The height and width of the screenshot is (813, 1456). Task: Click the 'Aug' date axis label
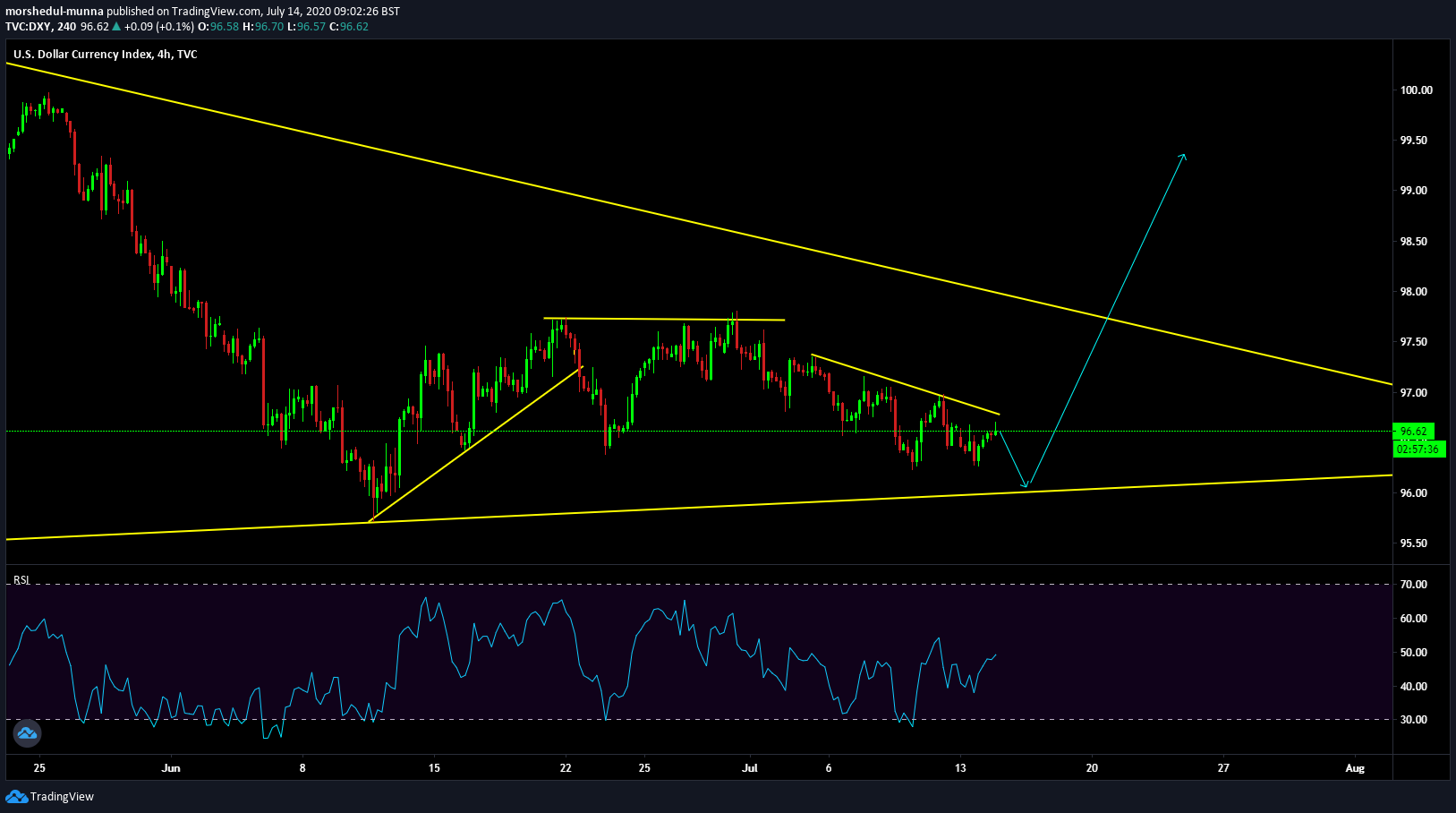[1355, 768]
